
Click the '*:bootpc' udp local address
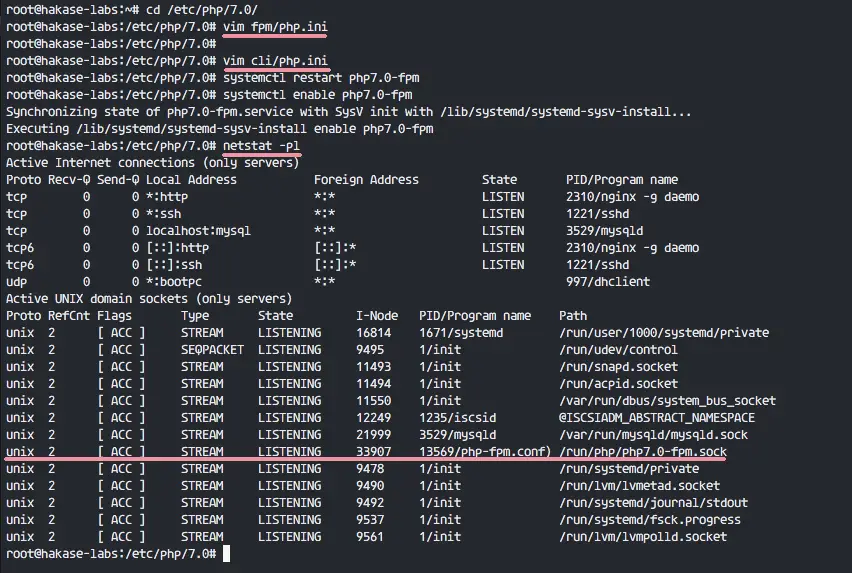[174, 282]
